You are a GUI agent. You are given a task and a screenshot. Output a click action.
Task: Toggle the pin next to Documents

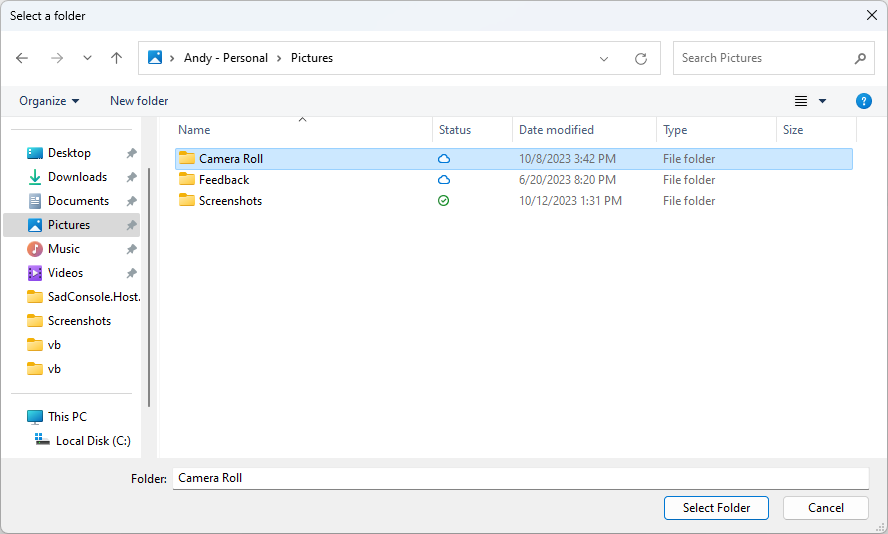pos(131,201)
